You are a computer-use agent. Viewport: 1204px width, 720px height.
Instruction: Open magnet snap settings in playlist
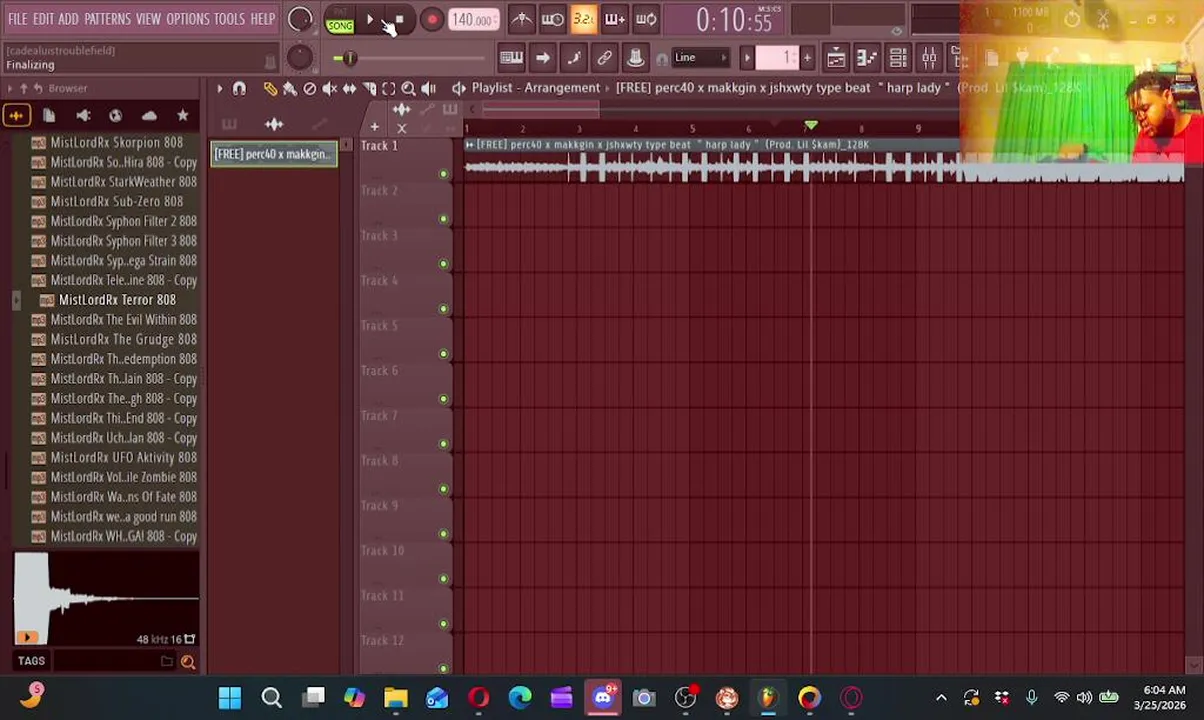[x=239, y=89]
